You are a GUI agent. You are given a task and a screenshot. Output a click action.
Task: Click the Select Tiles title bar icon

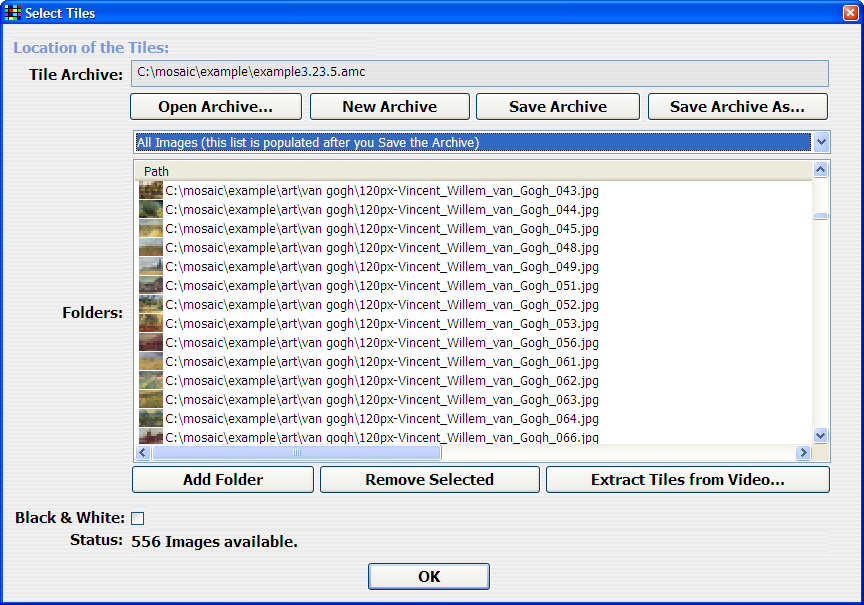click(x=13, y=13)
